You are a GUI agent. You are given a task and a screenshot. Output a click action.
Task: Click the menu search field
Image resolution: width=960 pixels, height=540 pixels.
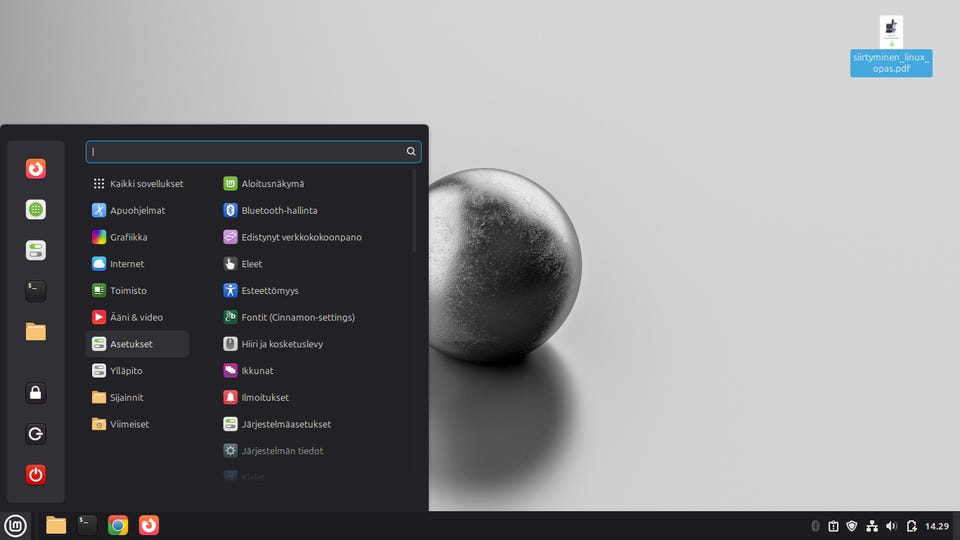click(253, 152)
